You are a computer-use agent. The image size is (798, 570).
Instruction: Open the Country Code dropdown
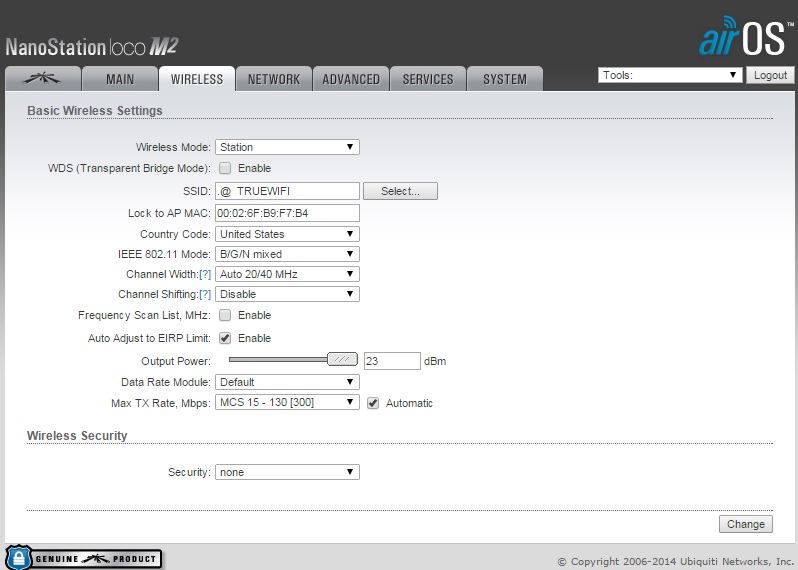pos(287,234)
